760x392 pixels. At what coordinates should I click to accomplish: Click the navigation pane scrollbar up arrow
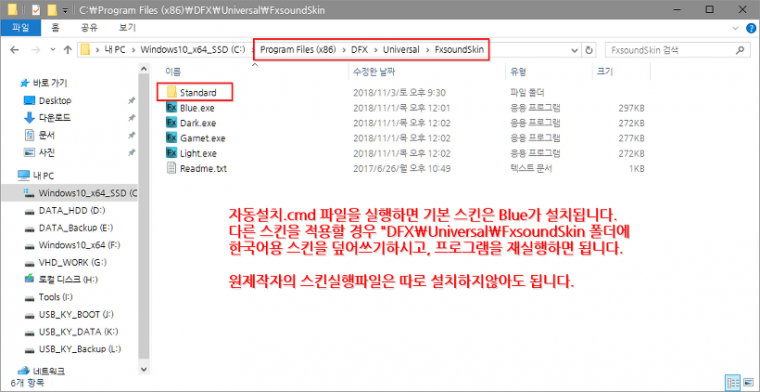[143, 69]
